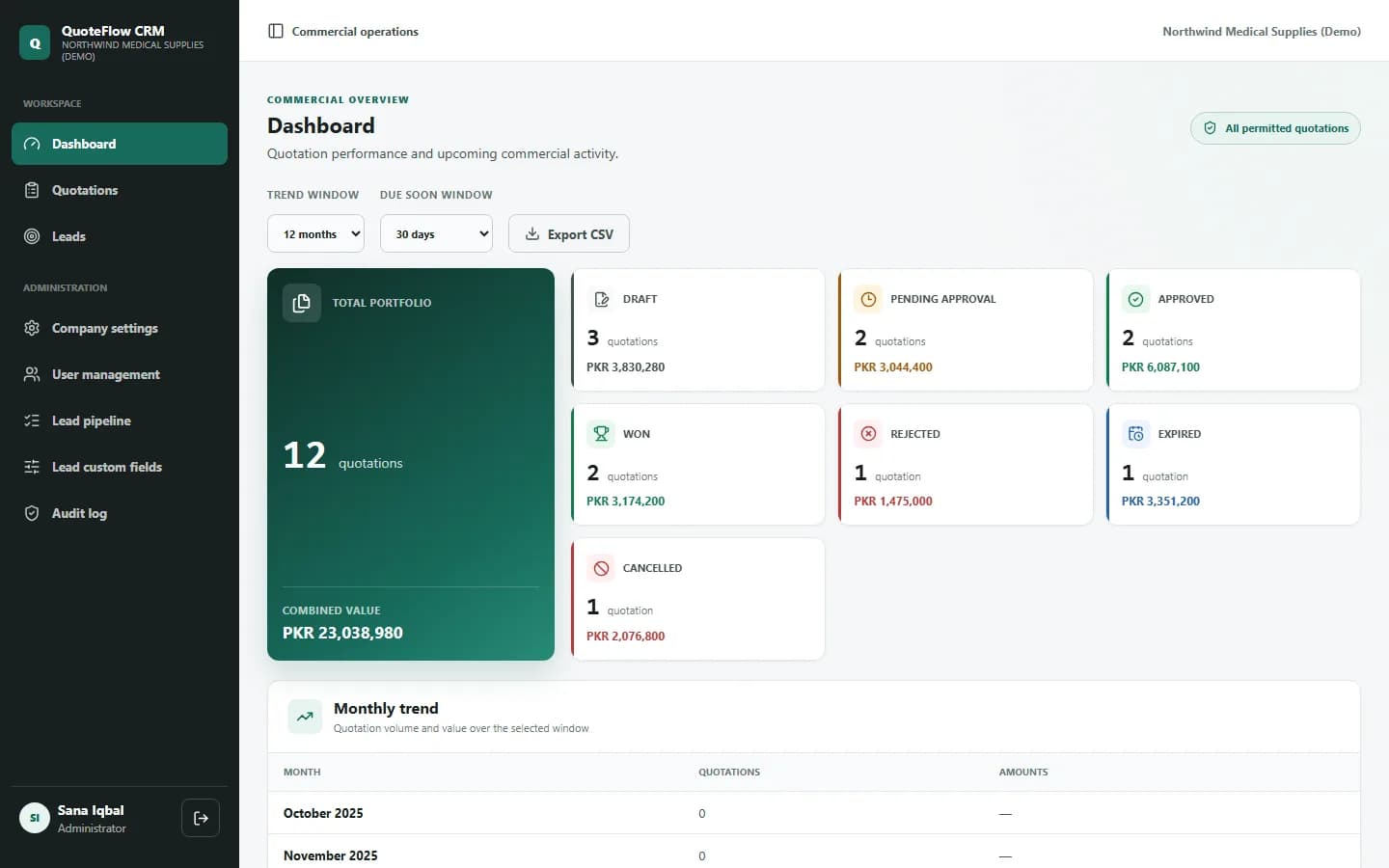This screenshot has height=868, width=1389.
Task: Click the Sana Iqbal user name
Action: [x=91, y=810]
